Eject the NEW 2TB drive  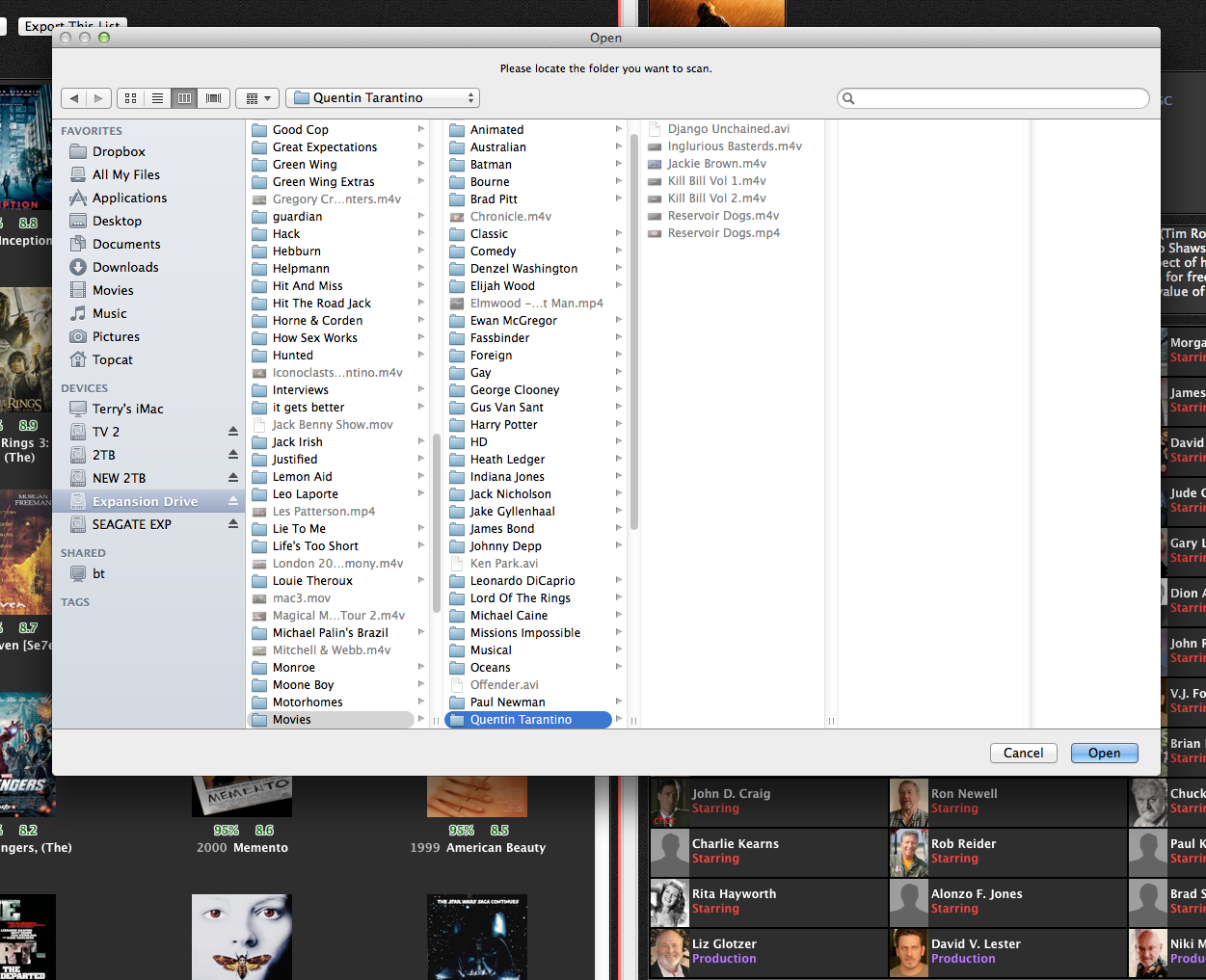click(x=232, y=478)
